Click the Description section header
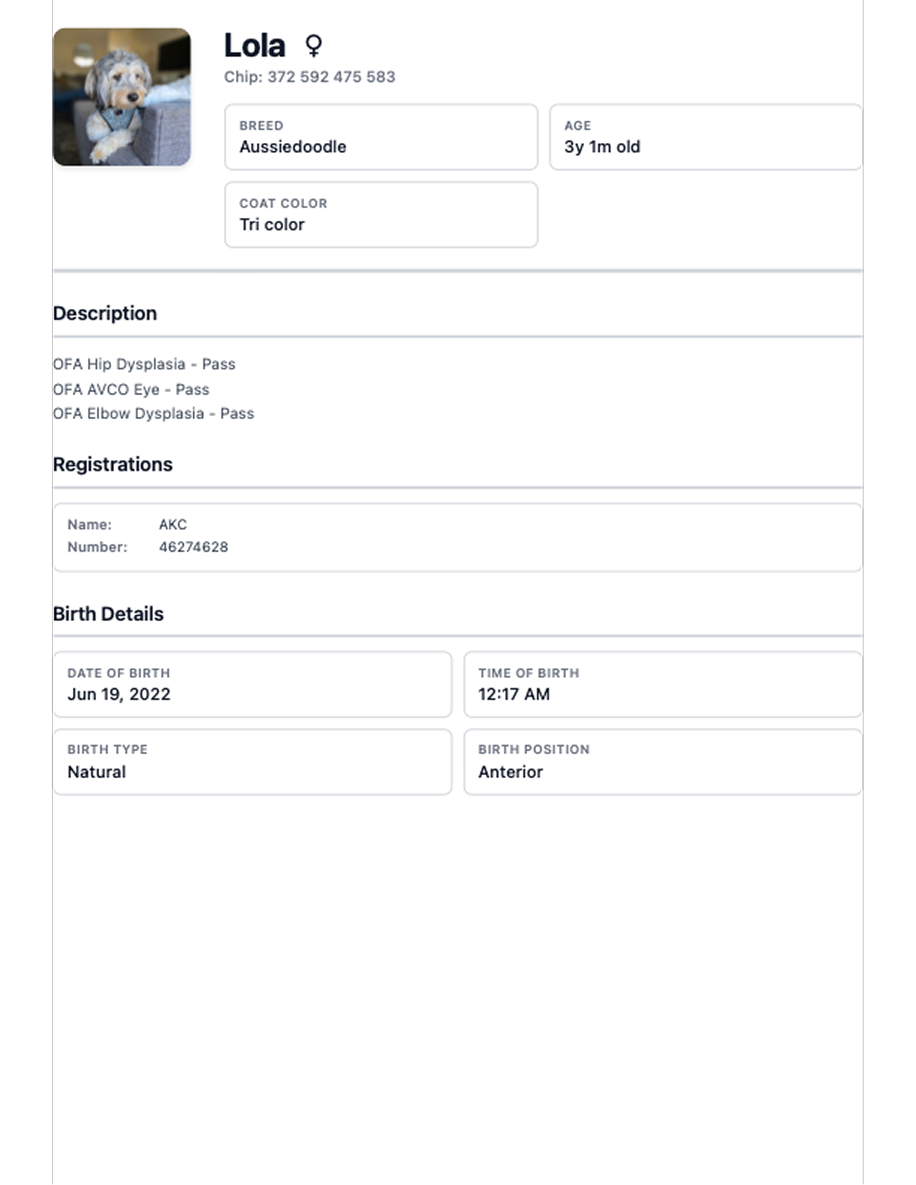The height and width of the screenshot is (1185, 916). (105, 313)
